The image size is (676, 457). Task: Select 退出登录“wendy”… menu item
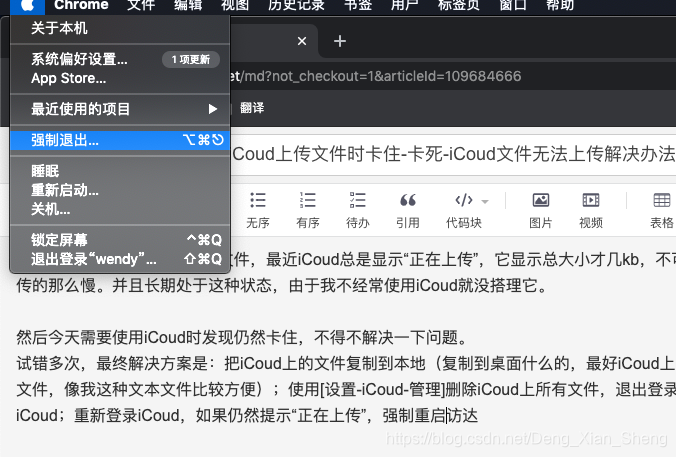point(120,259)
